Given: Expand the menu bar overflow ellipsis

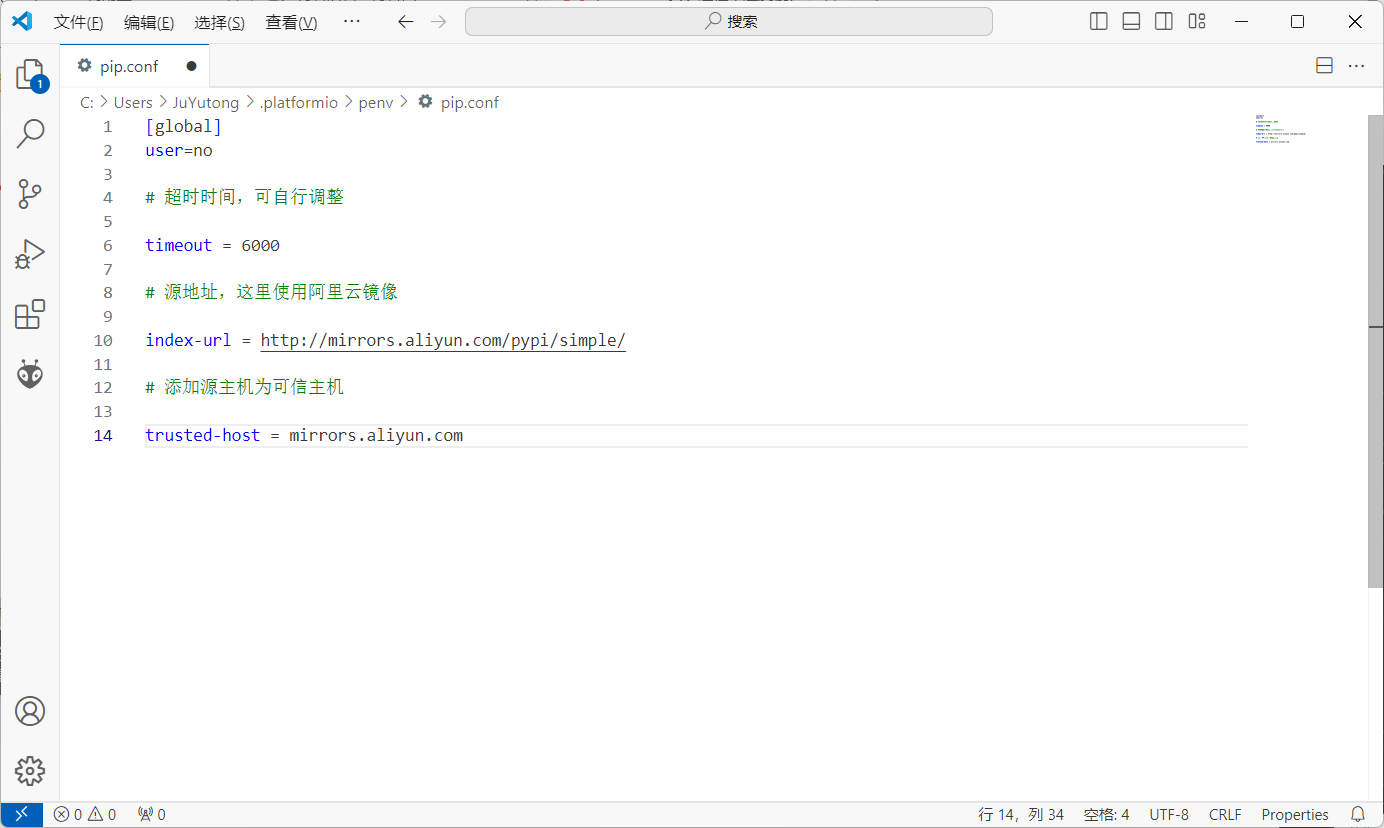Looking at the screenshot, I should 351,21.
